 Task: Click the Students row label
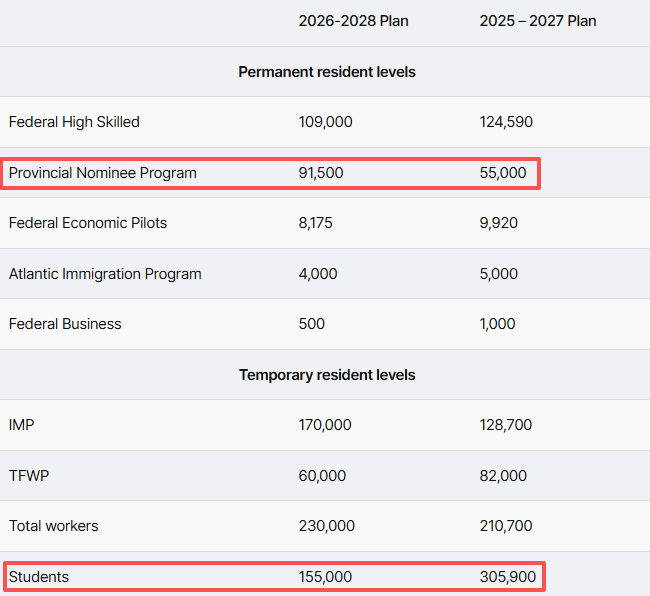click(x=39, y=577)
